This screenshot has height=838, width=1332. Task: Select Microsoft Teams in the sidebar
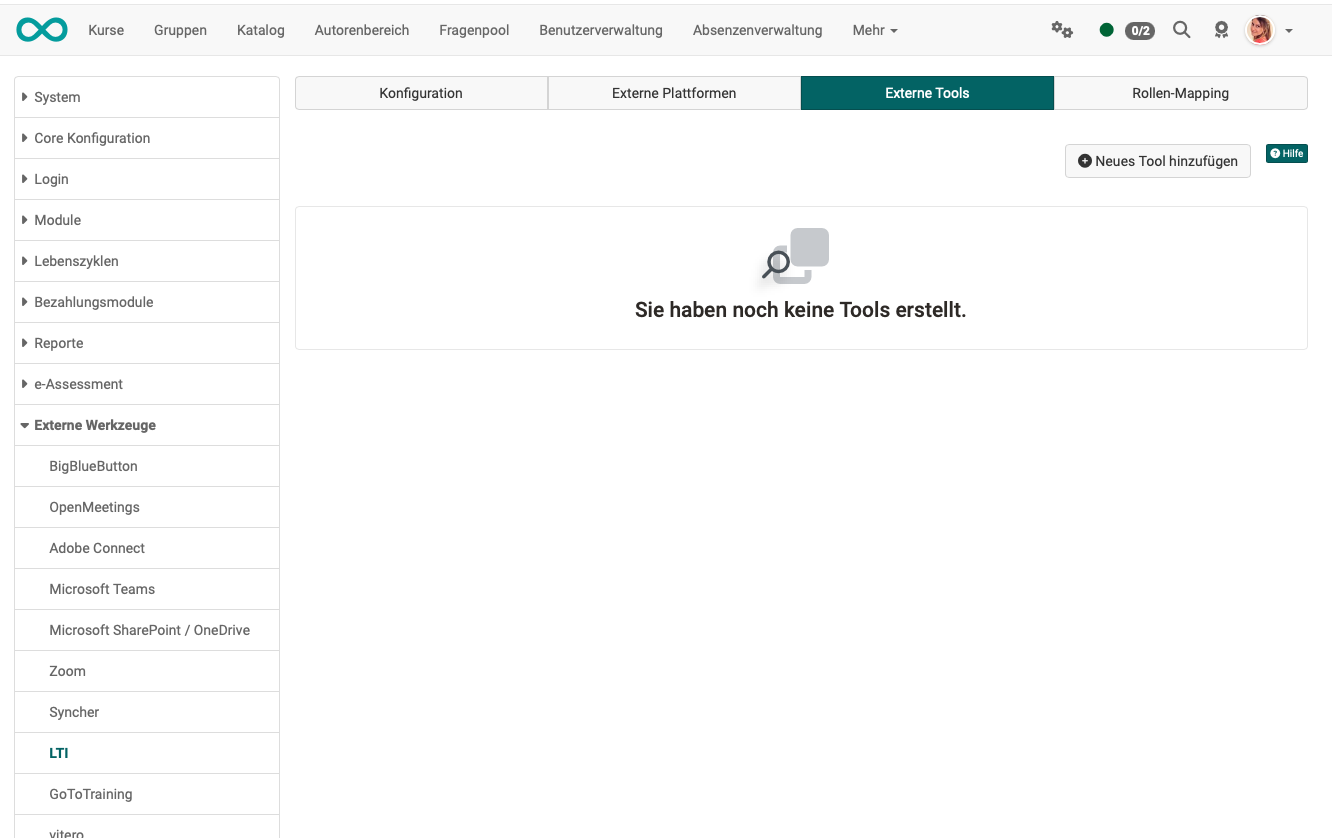102,589
